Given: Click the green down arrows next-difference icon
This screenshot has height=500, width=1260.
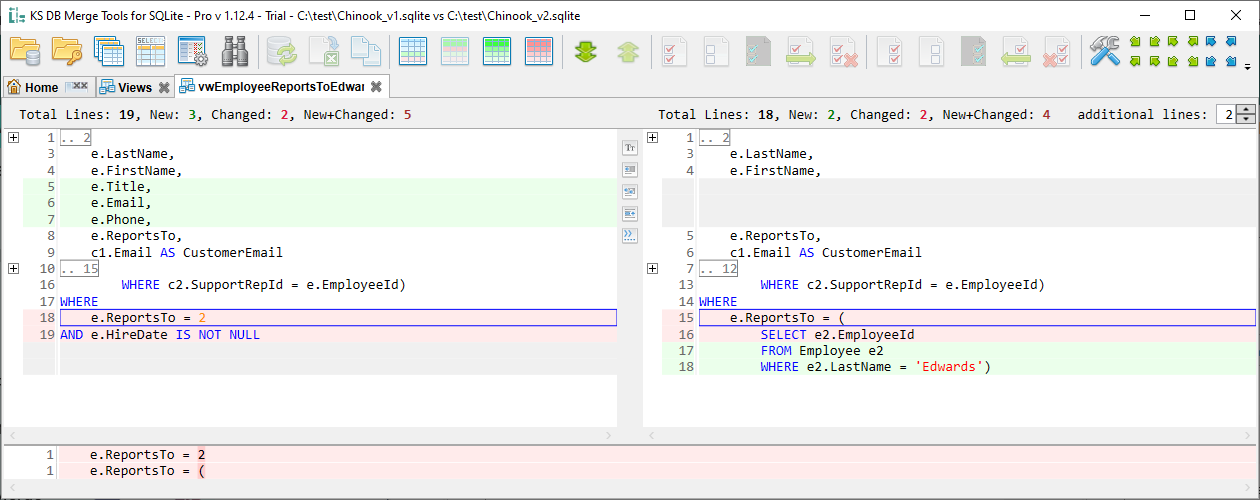Looking at the screenshot, I should tap(586, 51).
